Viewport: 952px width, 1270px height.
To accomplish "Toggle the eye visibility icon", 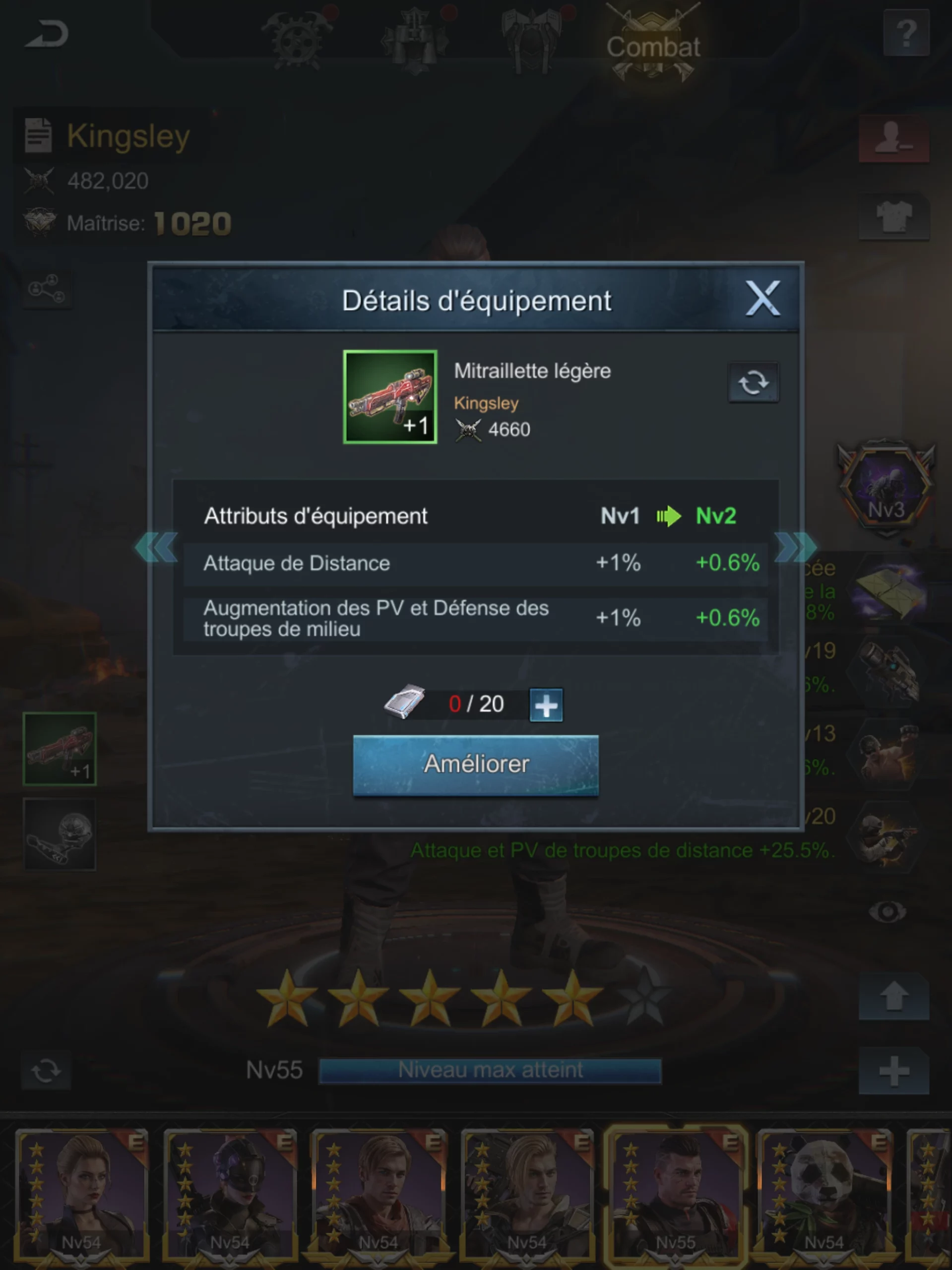I will pos(888,912).
